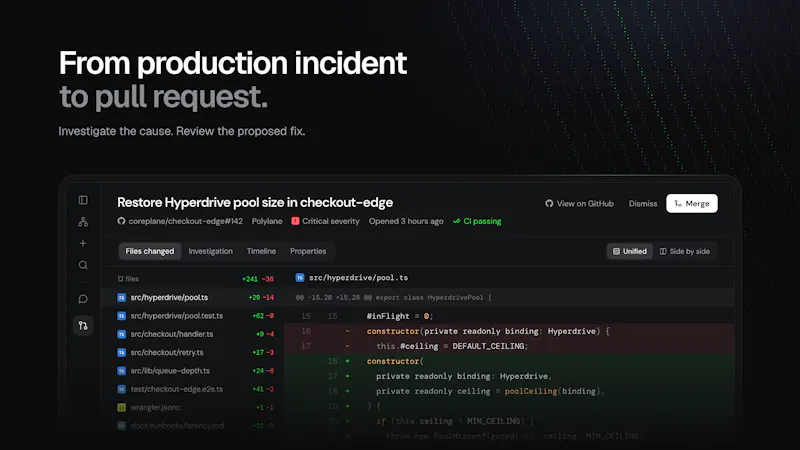Click the +241 -36 total change count
This screenshot has height=450, width=800.
point(258,279)
